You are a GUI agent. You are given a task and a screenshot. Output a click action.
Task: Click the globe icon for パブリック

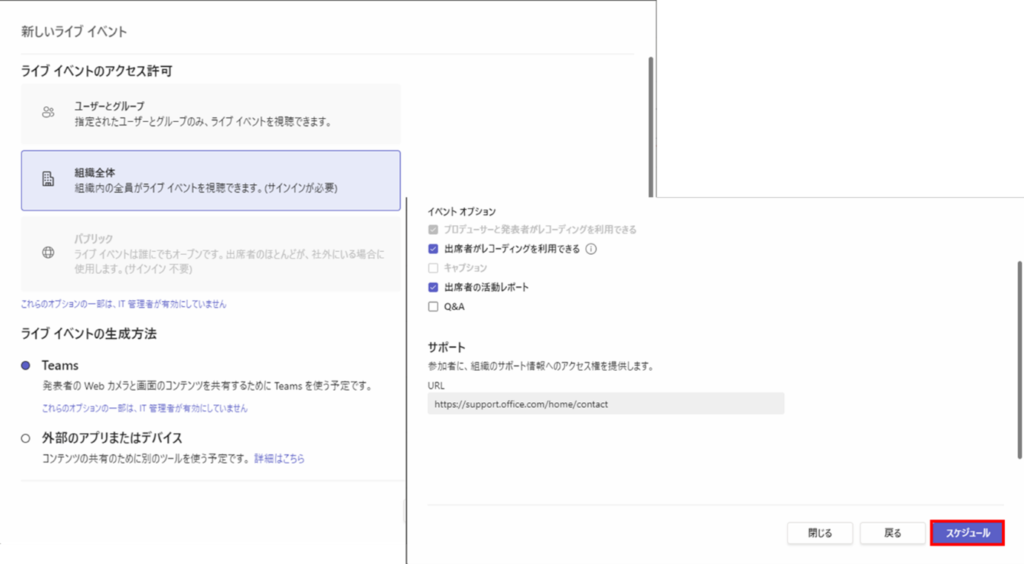(48, 252)
